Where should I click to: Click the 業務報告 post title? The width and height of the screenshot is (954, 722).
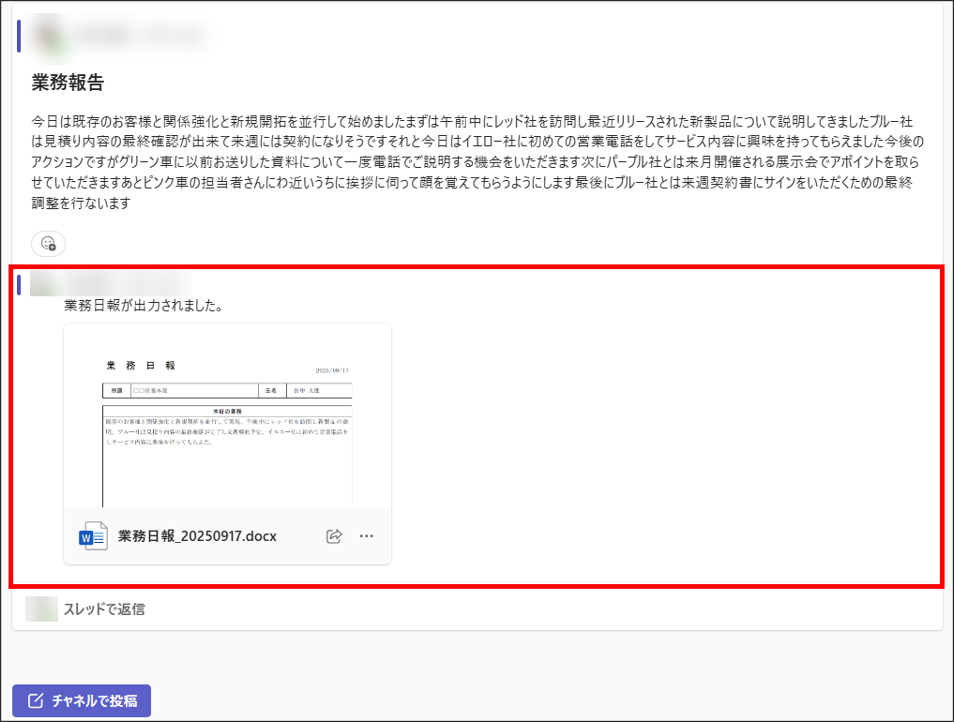coord(68,82)
